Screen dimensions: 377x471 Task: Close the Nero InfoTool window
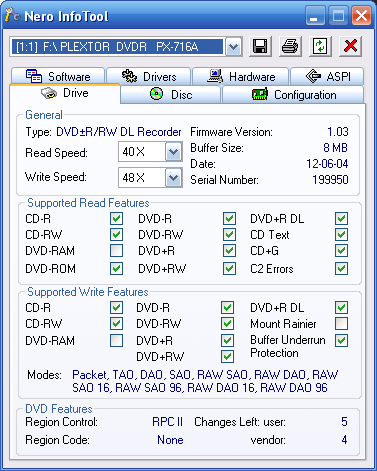click(x=361, y=15)
